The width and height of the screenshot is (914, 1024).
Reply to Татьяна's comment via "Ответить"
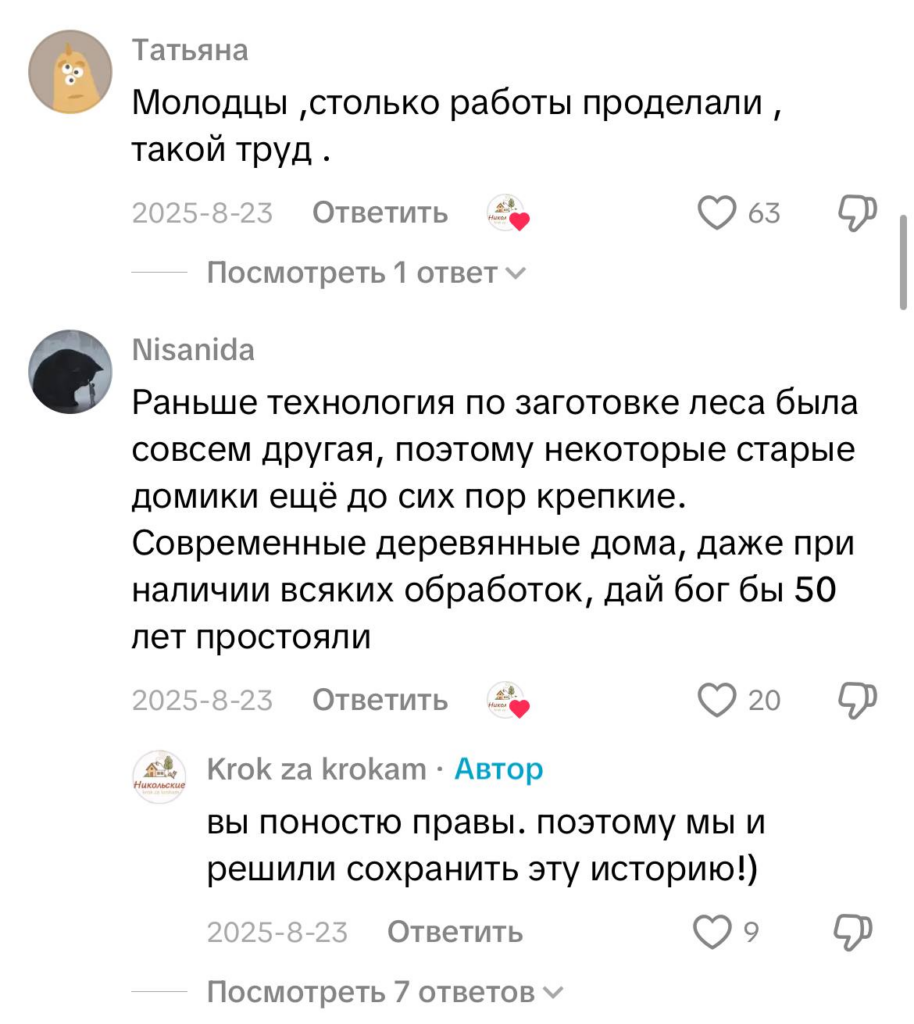pos(380,213)
